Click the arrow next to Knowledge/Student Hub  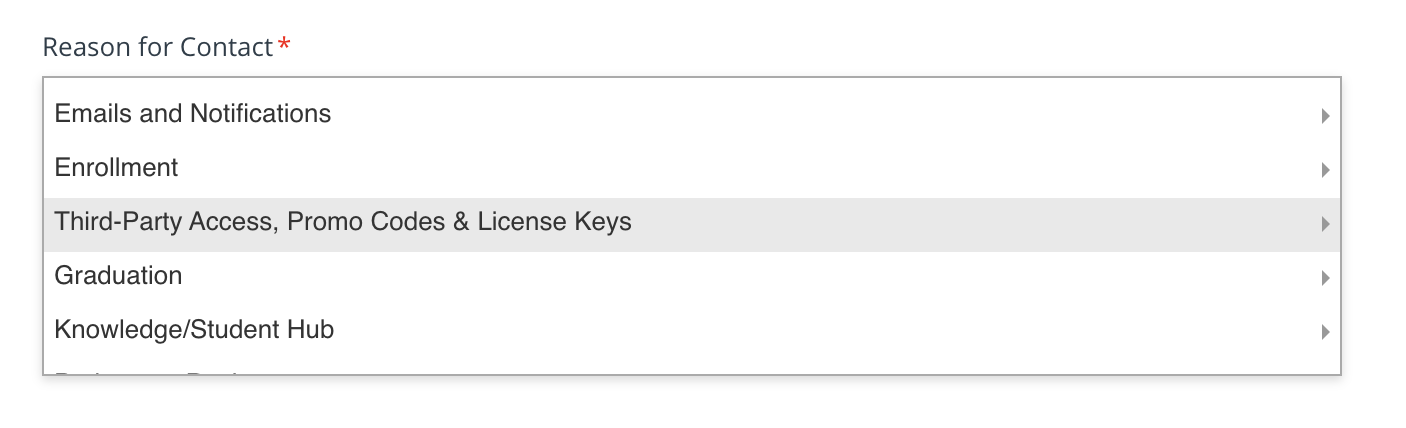pyautogui.click(x=1325, y=332)
